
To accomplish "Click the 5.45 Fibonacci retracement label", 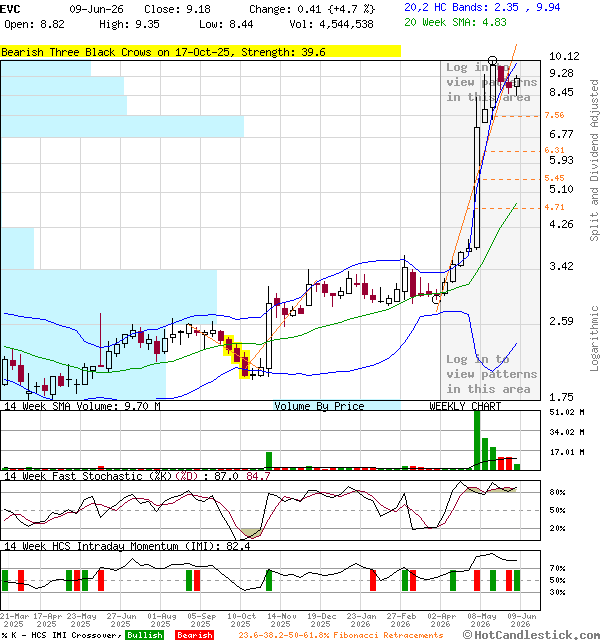I will [554, 178].
